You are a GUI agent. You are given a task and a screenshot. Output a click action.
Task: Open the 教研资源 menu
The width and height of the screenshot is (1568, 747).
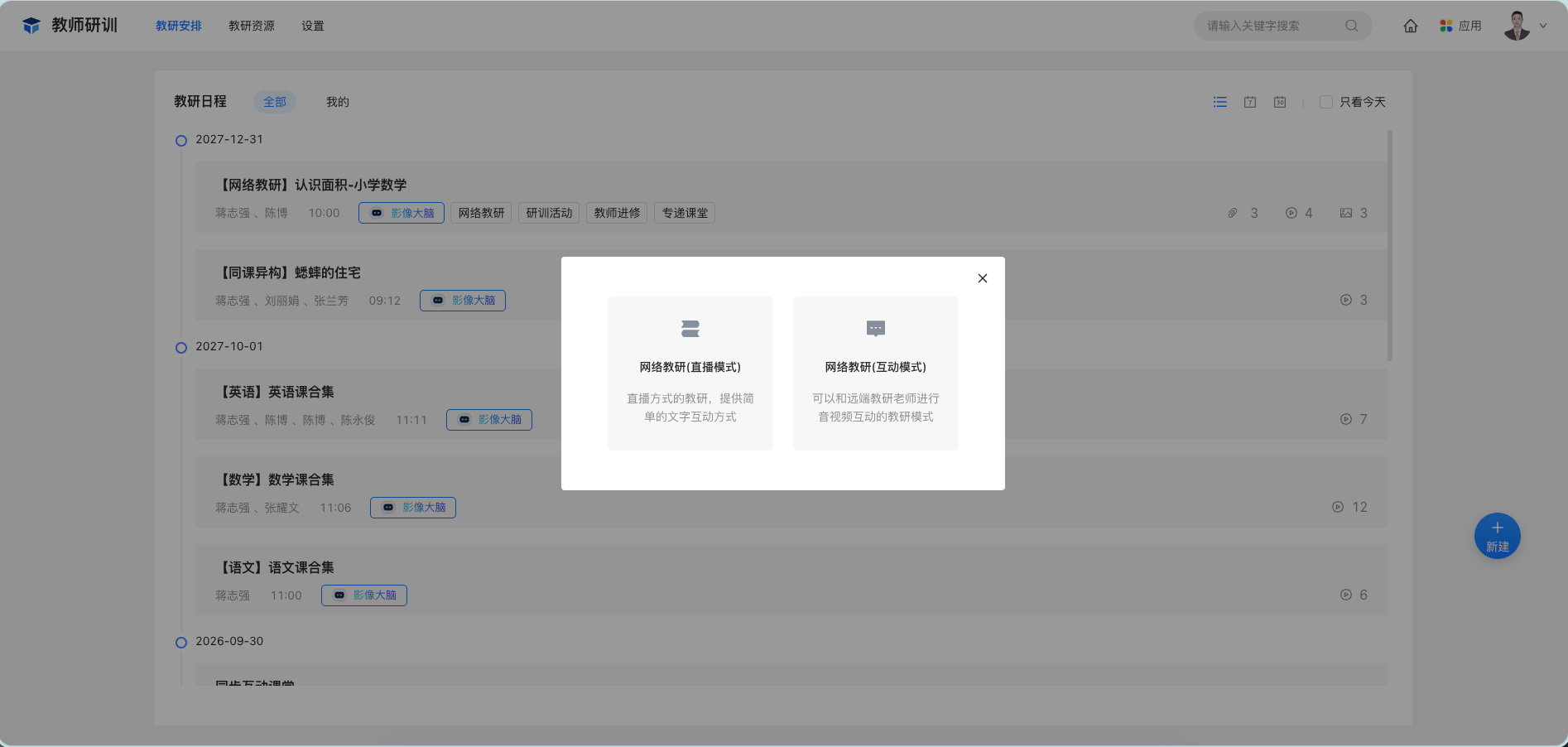click(252, 26)
